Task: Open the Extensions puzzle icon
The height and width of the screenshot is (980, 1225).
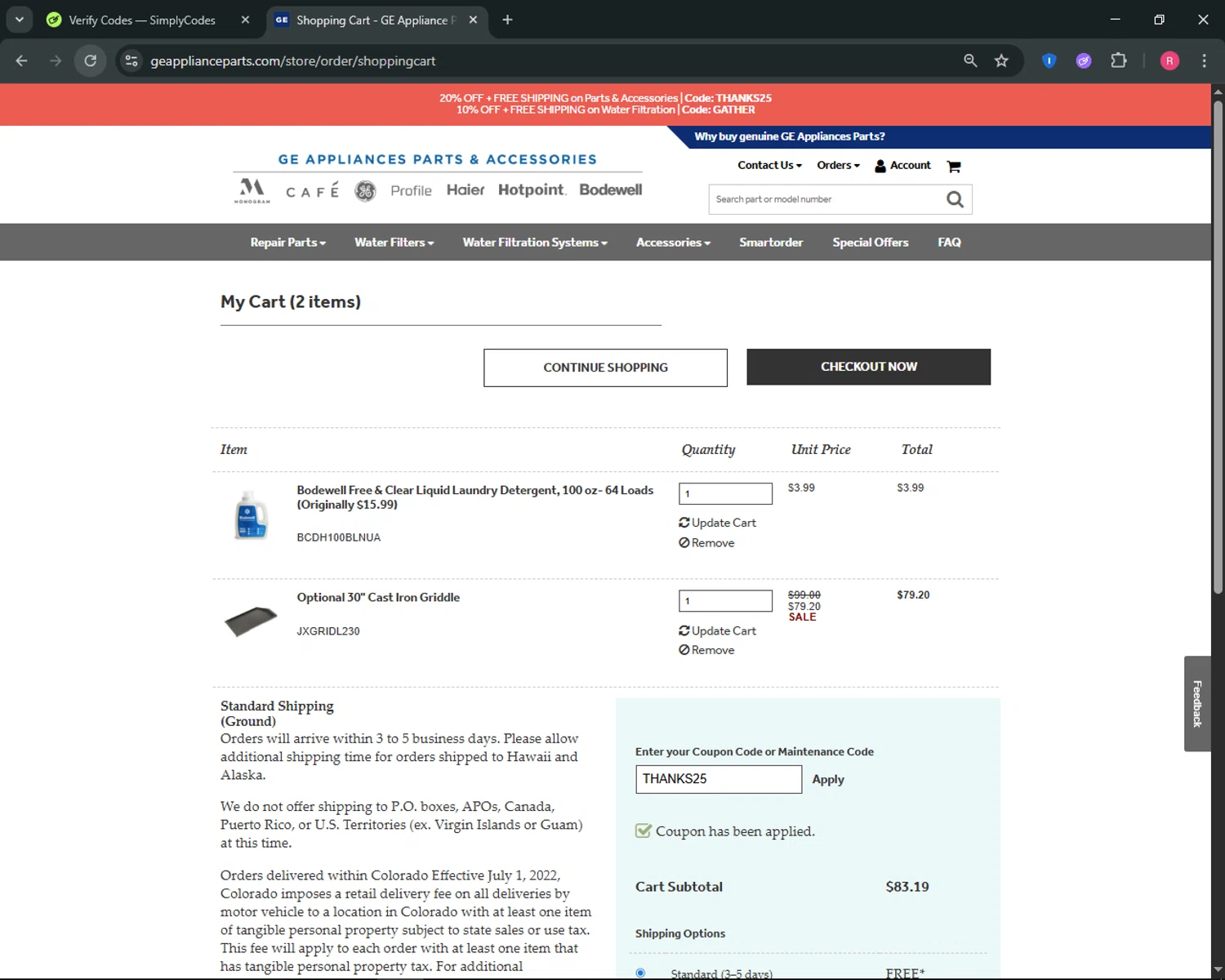Action: [x=1119, y=60]
